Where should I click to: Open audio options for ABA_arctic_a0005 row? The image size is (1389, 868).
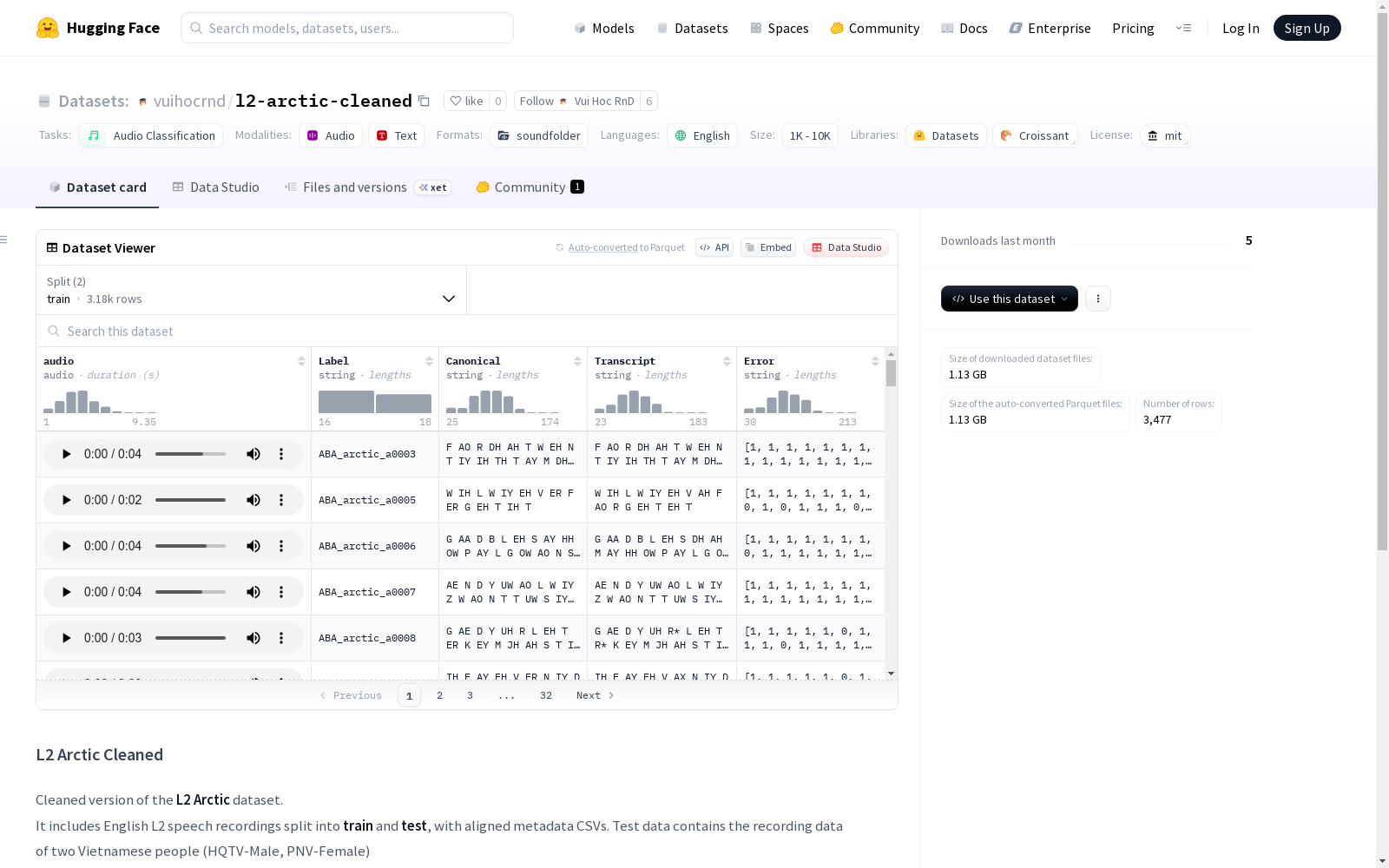coord(281,500)
